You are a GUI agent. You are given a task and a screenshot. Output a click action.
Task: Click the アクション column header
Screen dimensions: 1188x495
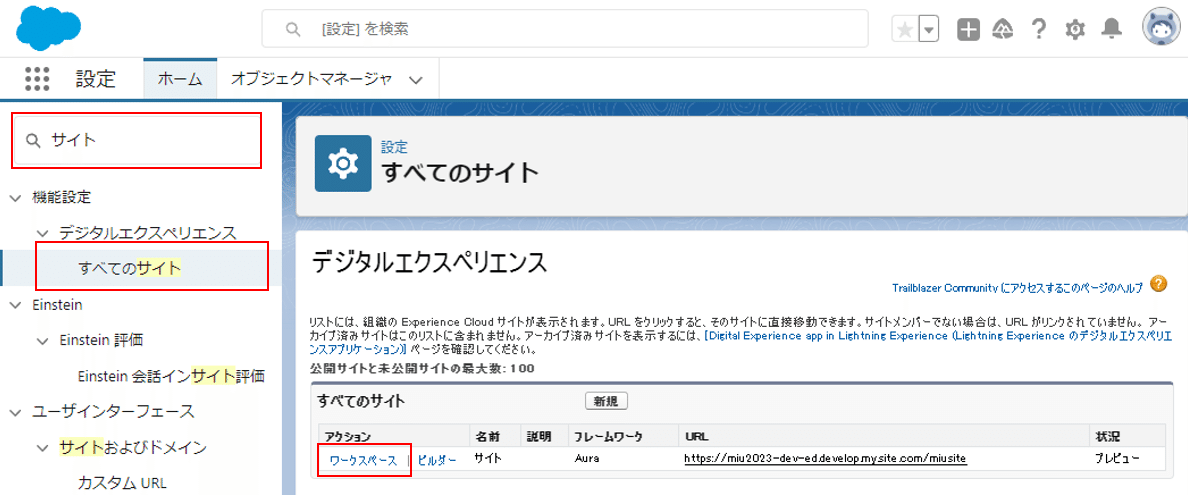tap(348, 437)
